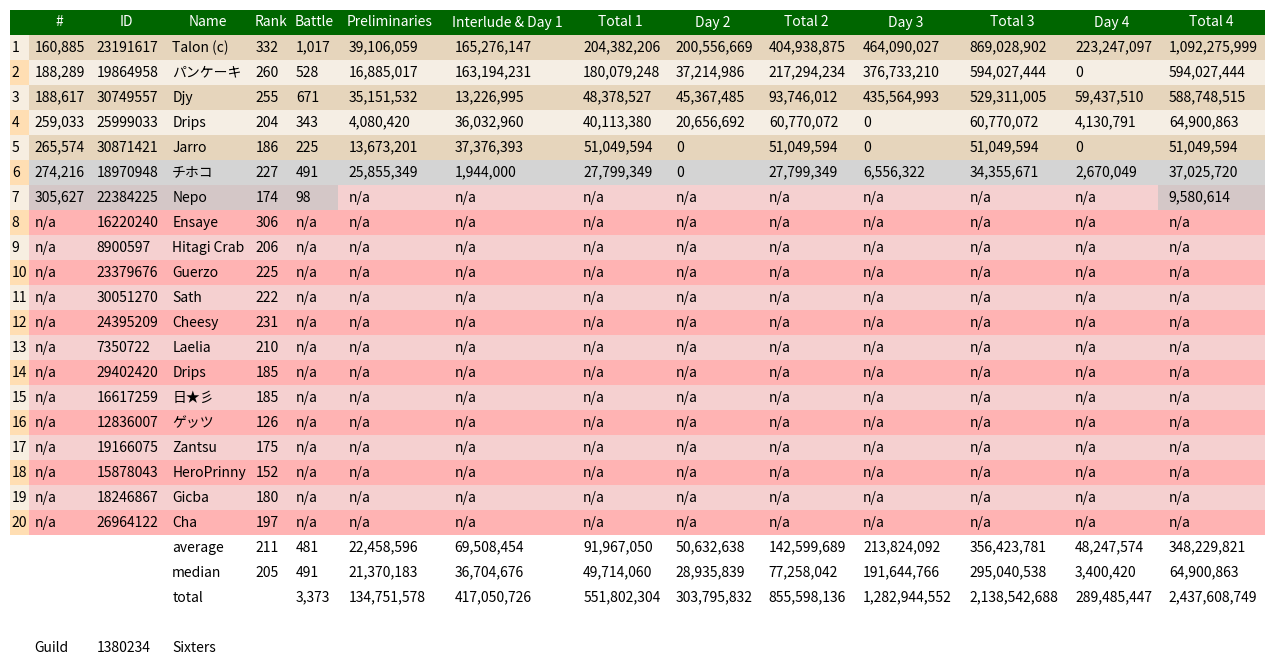Click Talon's Total 4 value 1,092,275,999
Screen dimensions: 1274x670
click(1213, 47)
